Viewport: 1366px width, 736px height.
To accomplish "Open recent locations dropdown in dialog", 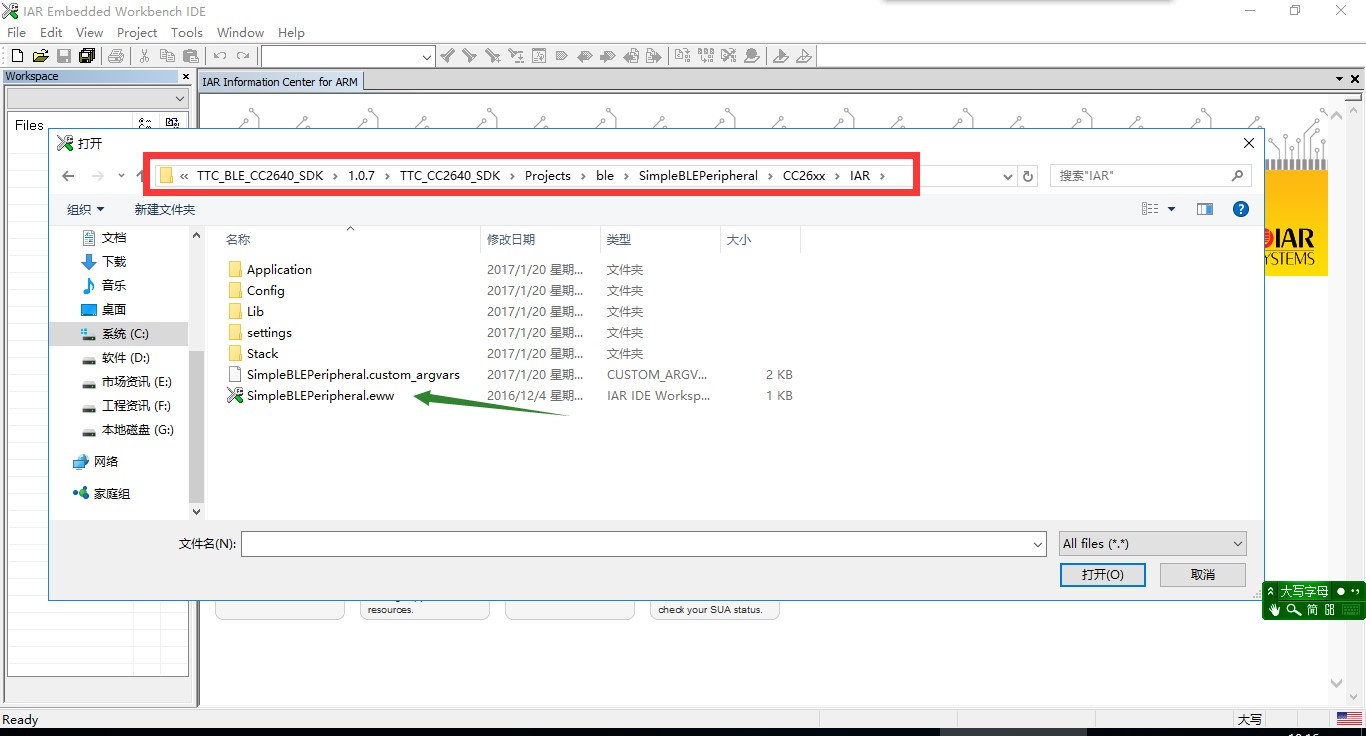I will [x=121, y=176].
